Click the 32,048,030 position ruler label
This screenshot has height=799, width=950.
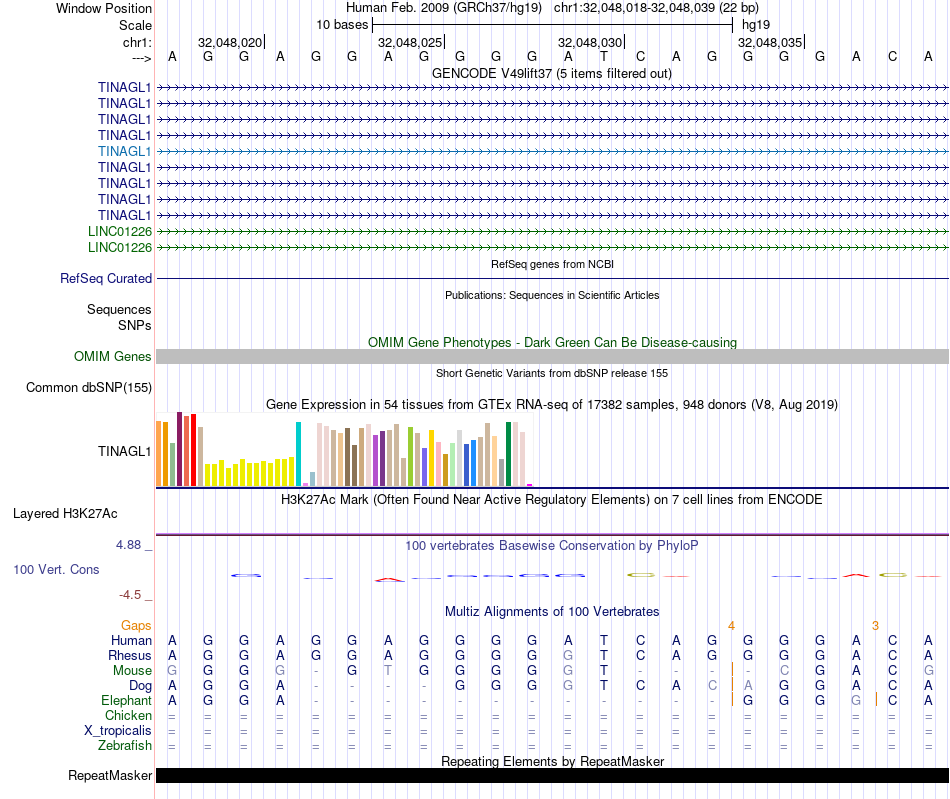tap(590, 43)
